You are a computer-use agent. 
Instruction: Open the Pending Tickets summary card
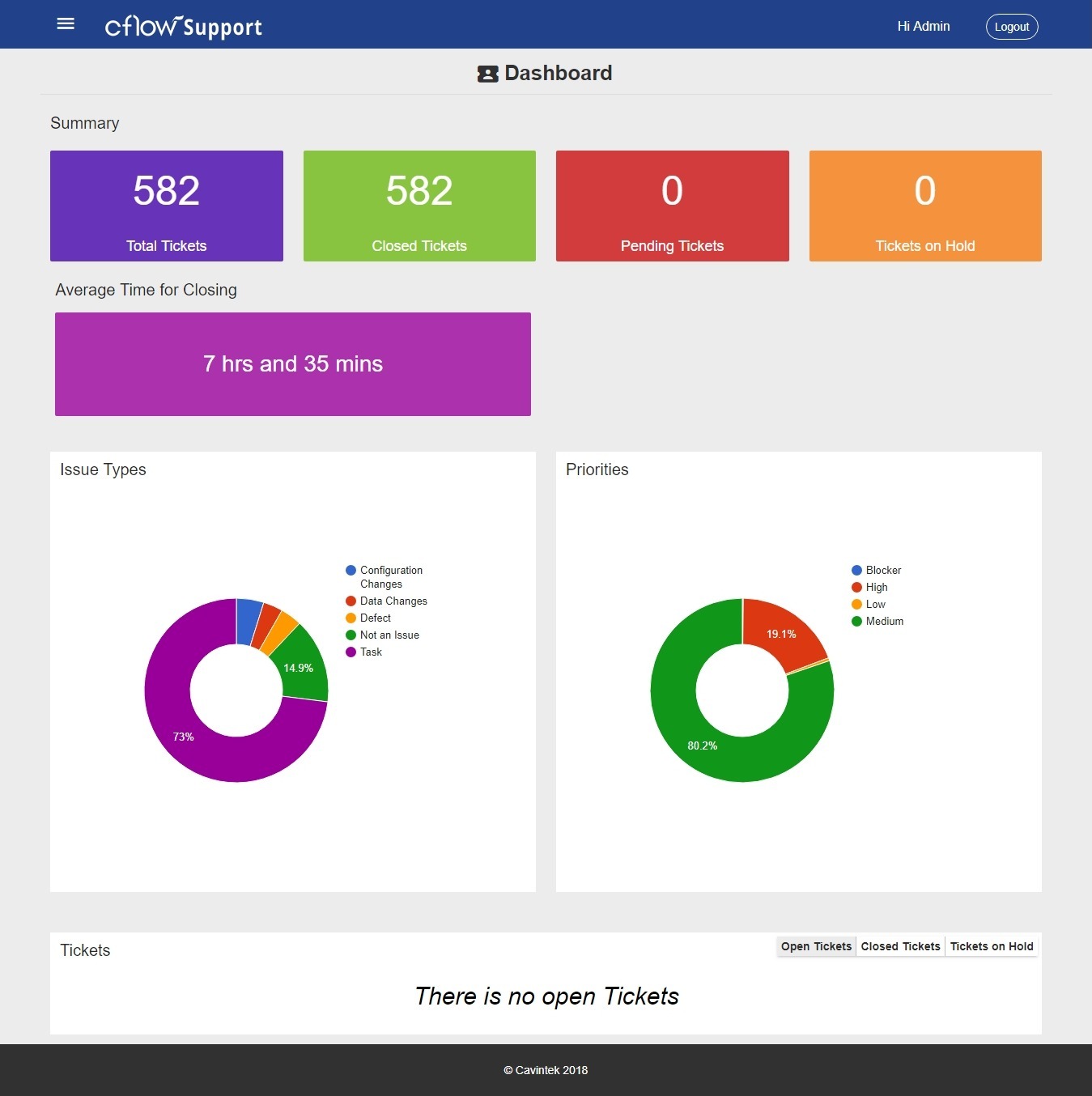[x=672, y=206]
